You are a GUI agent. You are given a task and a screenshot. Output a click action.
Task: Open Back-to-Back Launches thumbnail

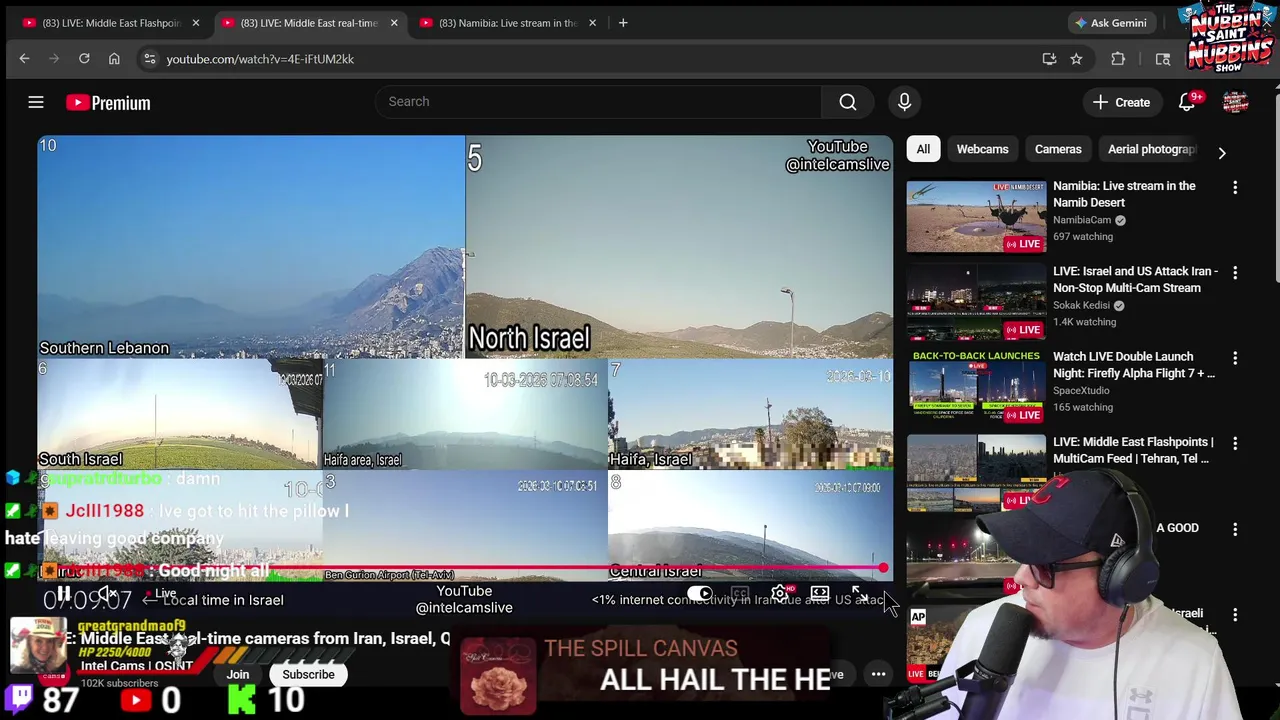pyautogui.click(x=976, y=387)
